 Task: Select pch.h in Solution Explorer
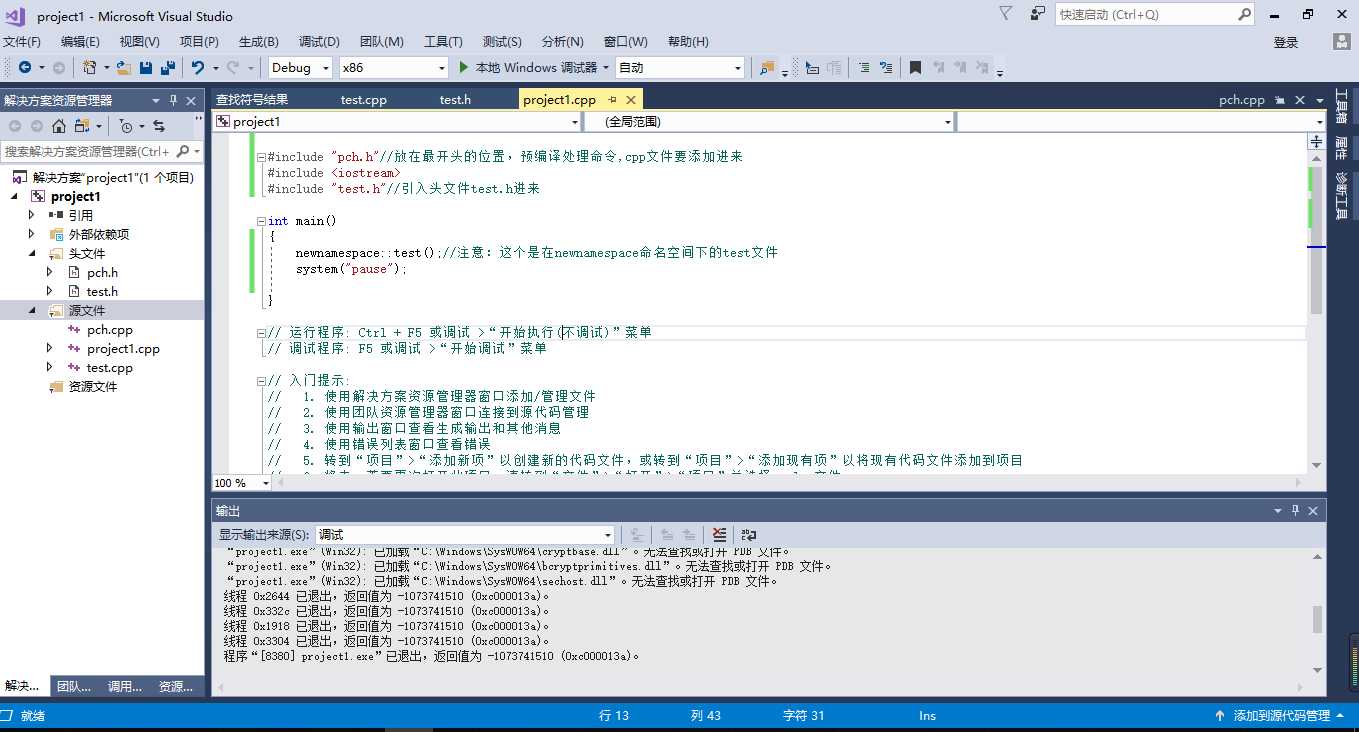(x=102, y=272)
